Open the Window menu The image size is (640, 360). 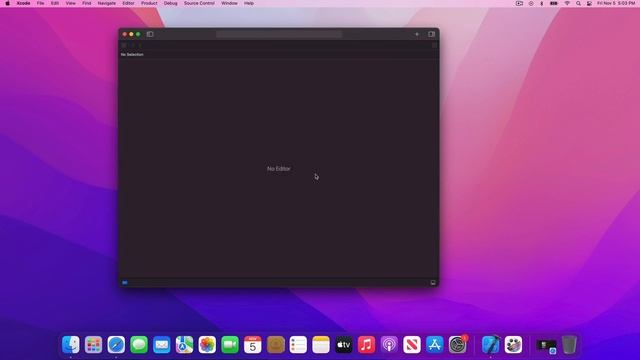click(229, 3)
